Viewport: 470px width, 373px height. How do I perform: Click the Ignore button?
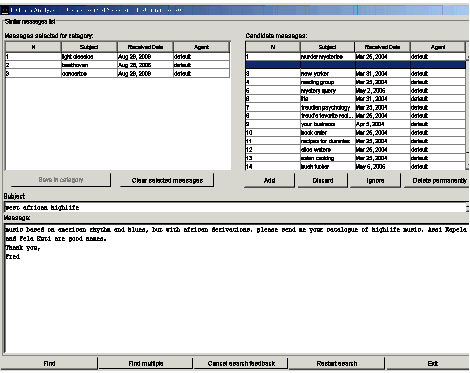click(375, 180)
